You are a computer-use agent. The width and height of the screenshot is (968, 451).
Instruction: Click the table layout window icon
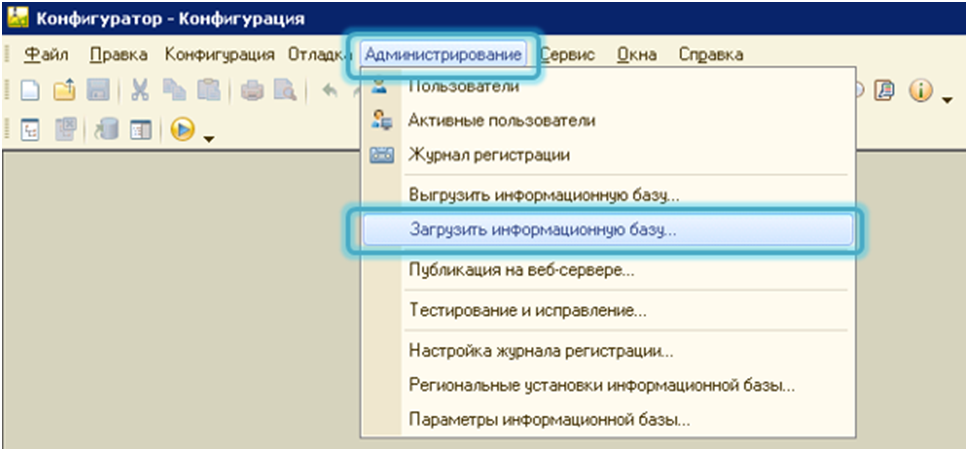point(140,130)
